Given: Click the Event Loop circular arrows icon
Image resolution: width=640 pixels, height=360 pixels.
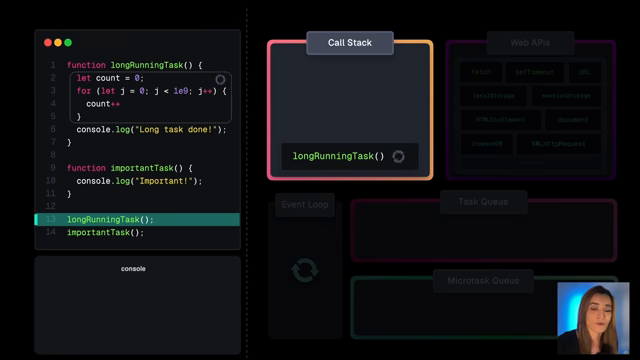Looking at the screenshot, I should point(304,270).
